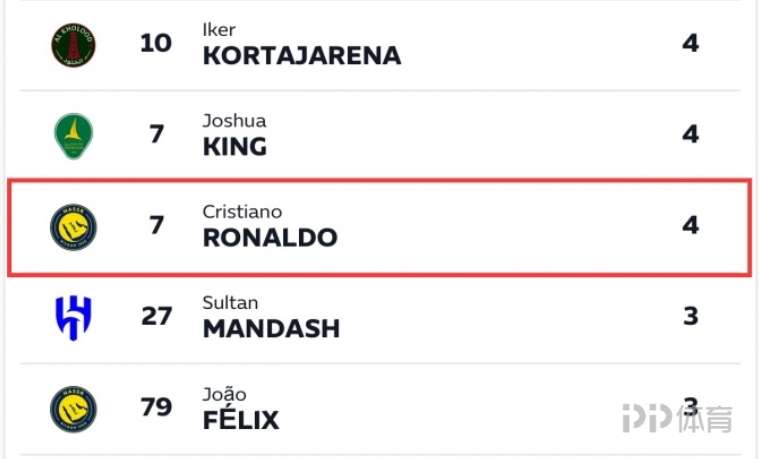759x459 pixels.
Task: Click shirt number 27 for Mandash
Action: (x=156, y=316)
